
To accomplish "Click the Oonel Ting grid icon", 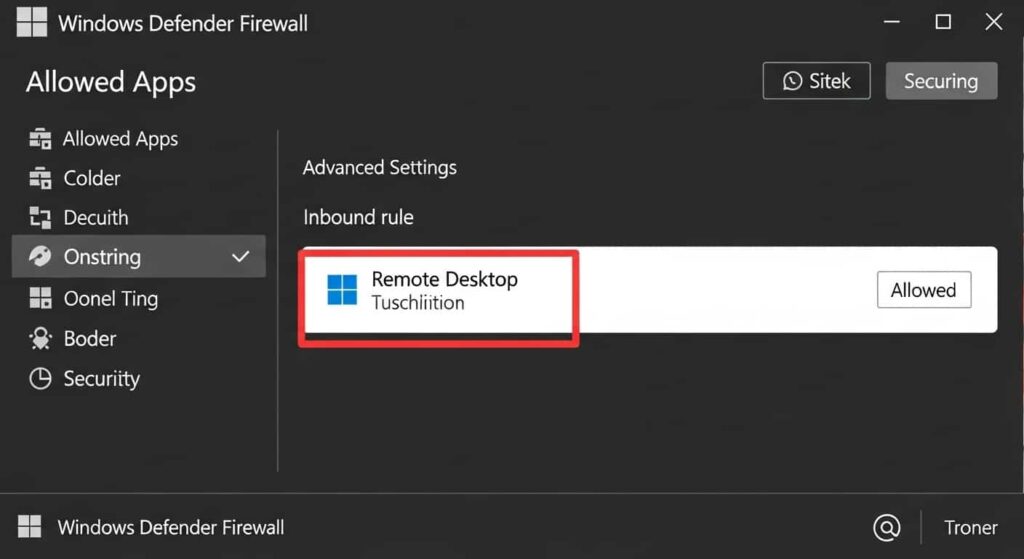I will 40,298.
